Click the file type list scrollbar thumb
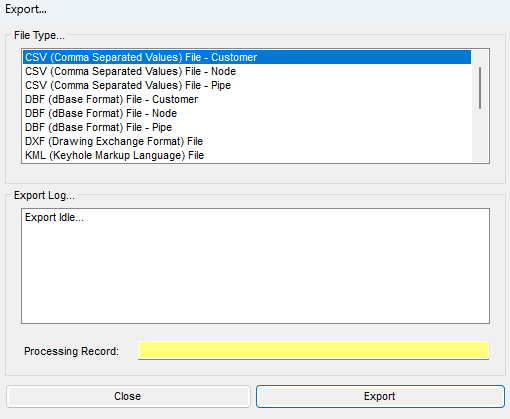Image resolution: width=510 pixels, height=419 pixels. 480,88
